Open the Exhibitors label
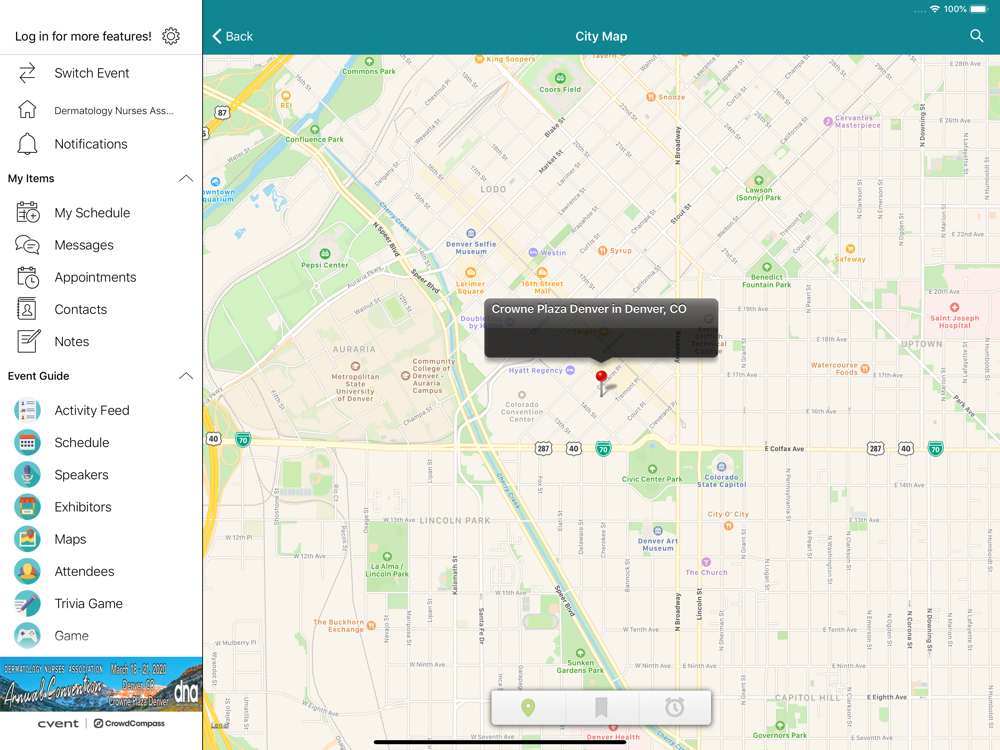Image resolution: width=1000 pixels, height=750 pixels. point(83,507)
